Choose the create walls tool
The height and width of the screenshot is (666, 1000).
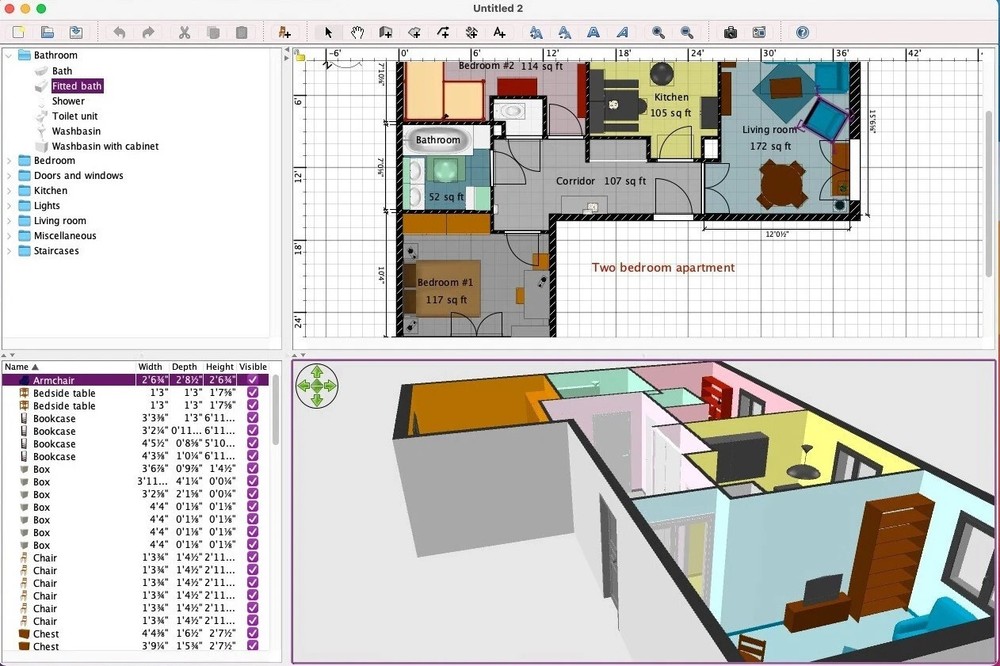(x=385, y=32)
